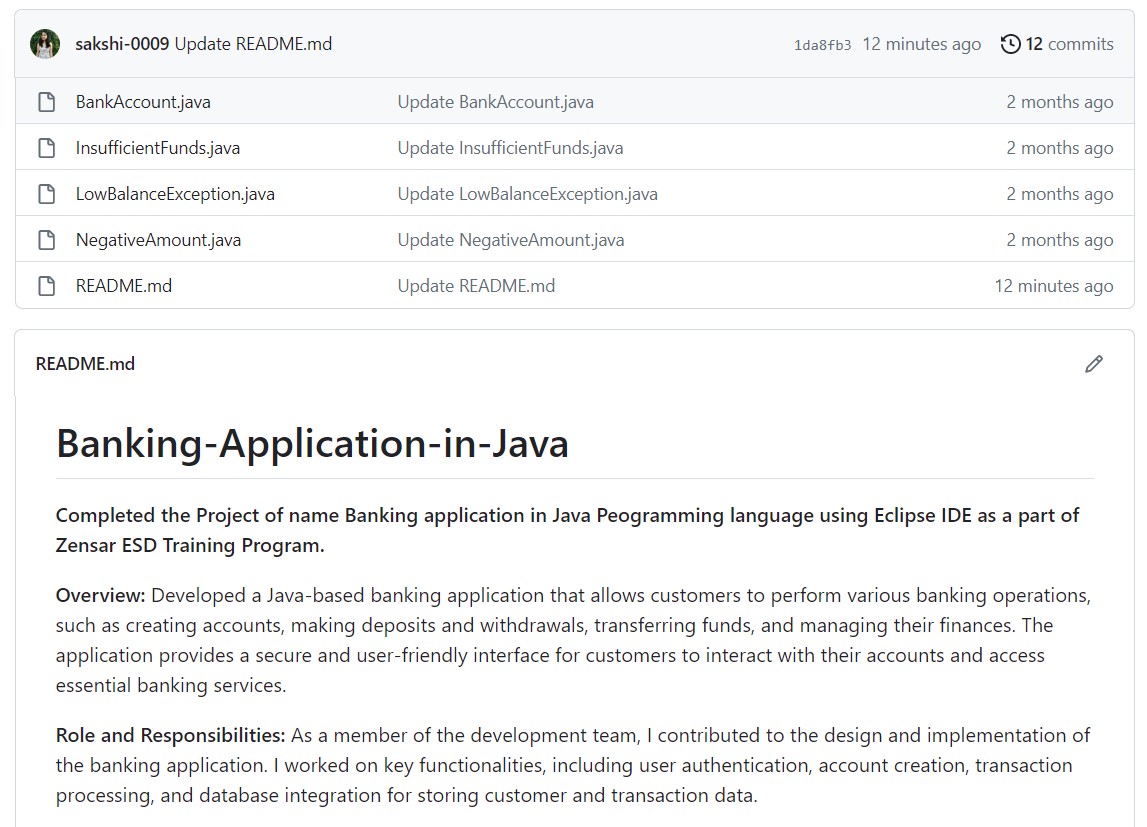Click the file icon beside README.md
Image resolution: width=1147 pixels, height=827 pixels.
coord(46,286)
